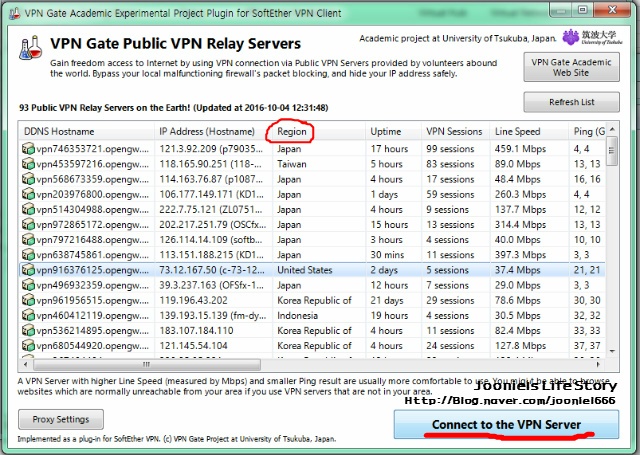Open Proxy Settings

[x=61, y=419]
